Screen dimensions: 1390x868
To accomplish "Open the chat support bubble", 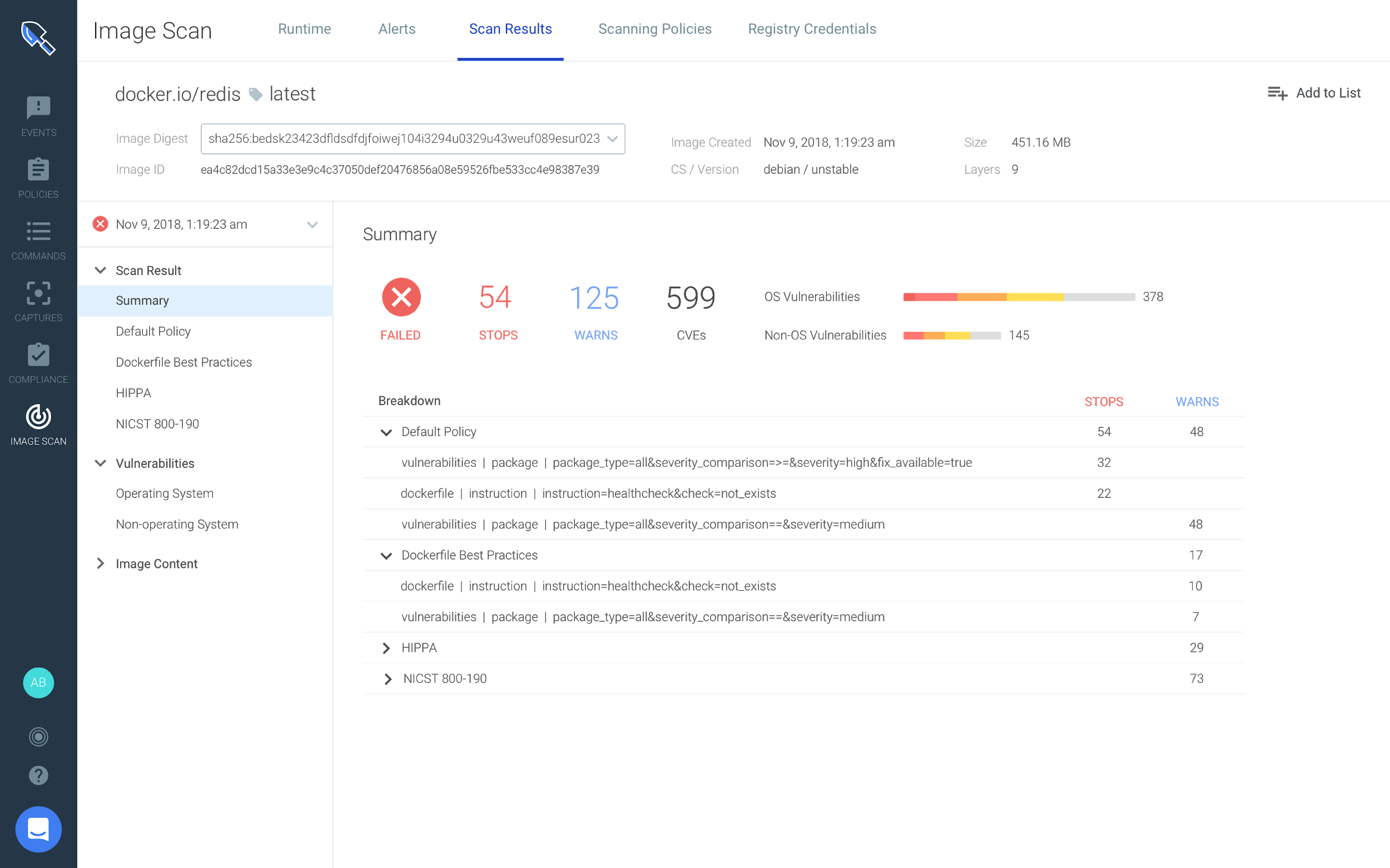I will (38, 829).
